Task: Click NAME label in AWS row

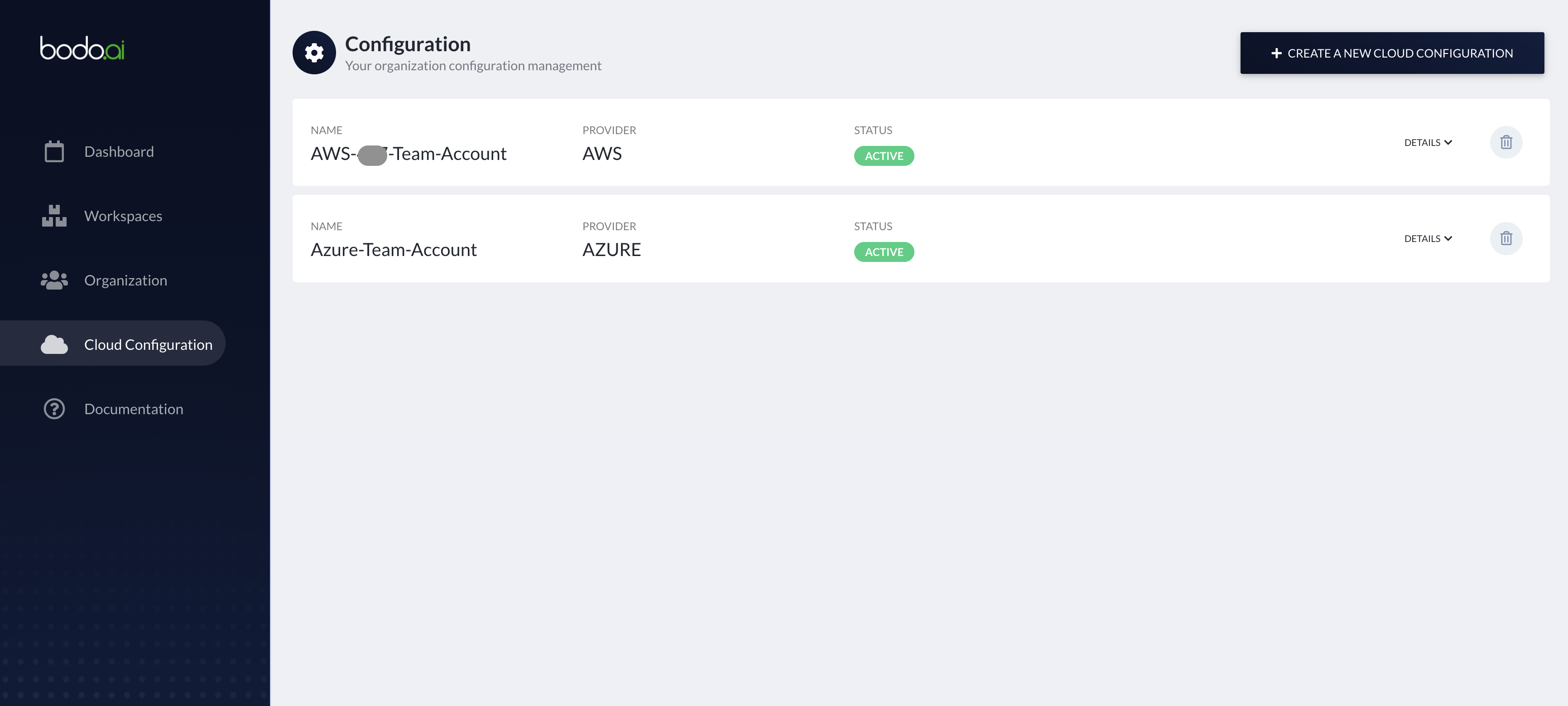Action: pos(326,131)
